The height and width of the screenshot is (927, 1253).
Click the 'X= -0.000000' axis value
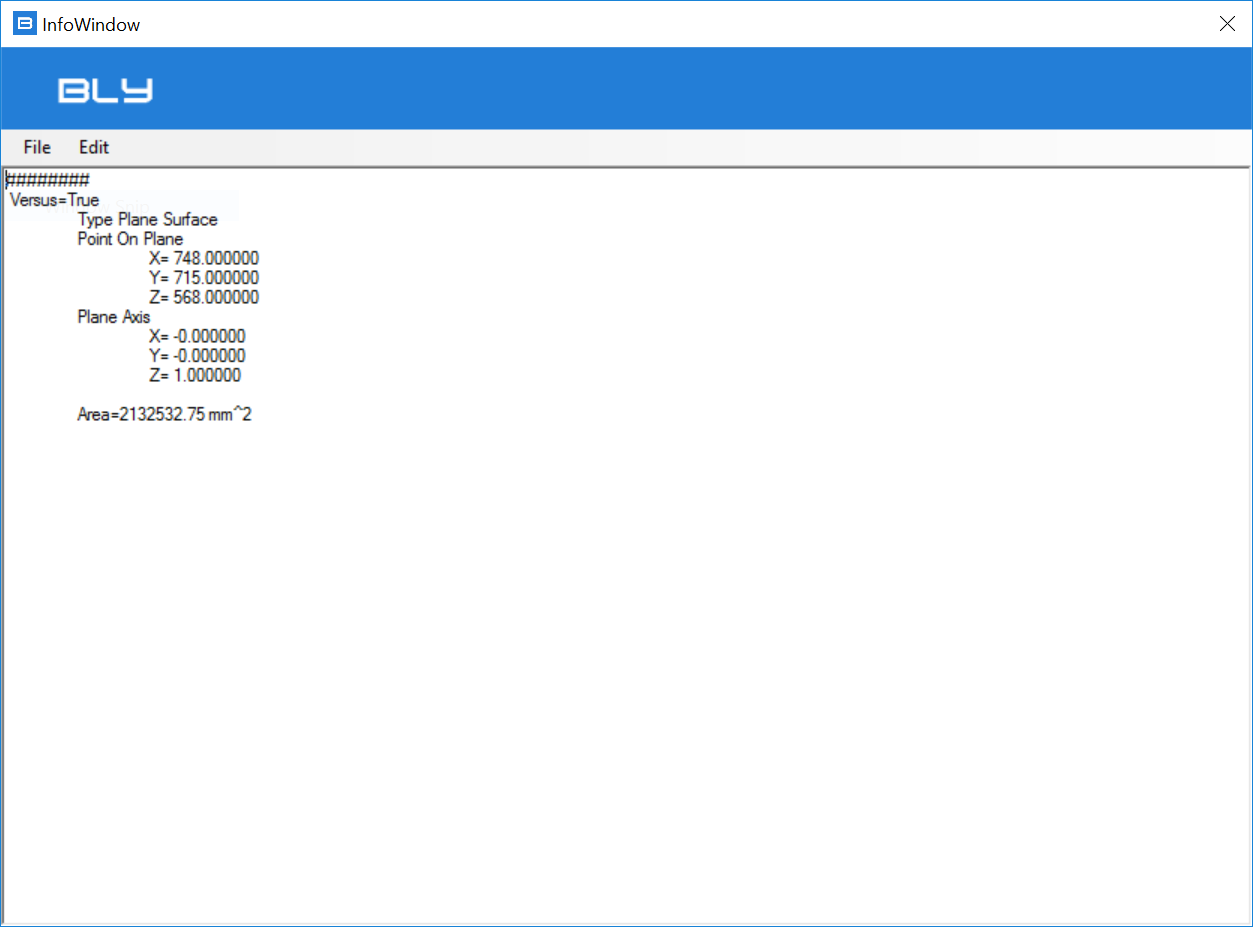tap(197, 336)
